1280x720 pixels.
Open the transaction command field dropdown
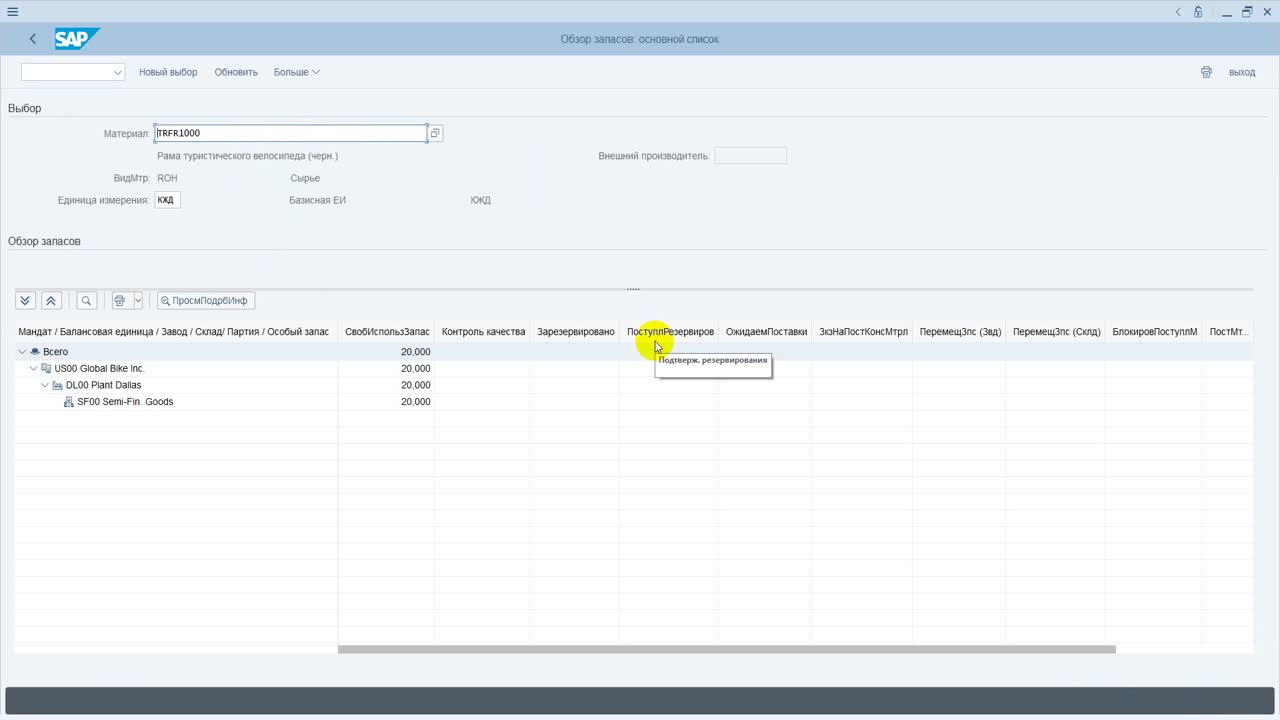pos(118,72)
